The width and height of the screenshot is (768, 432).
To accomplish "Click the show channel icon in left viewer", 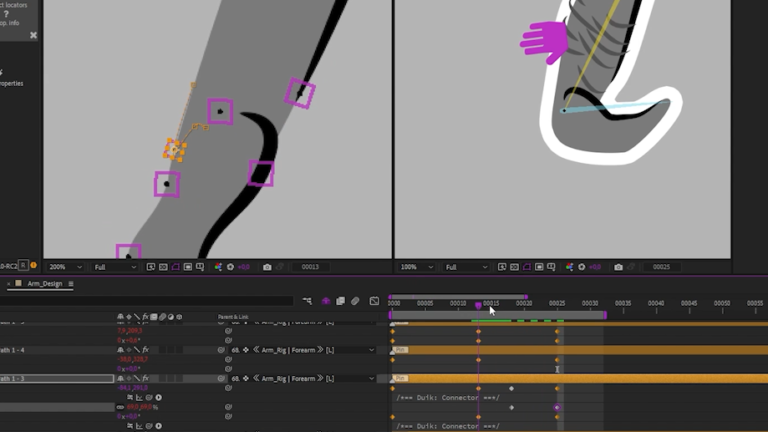I will [x=218, y=268].
